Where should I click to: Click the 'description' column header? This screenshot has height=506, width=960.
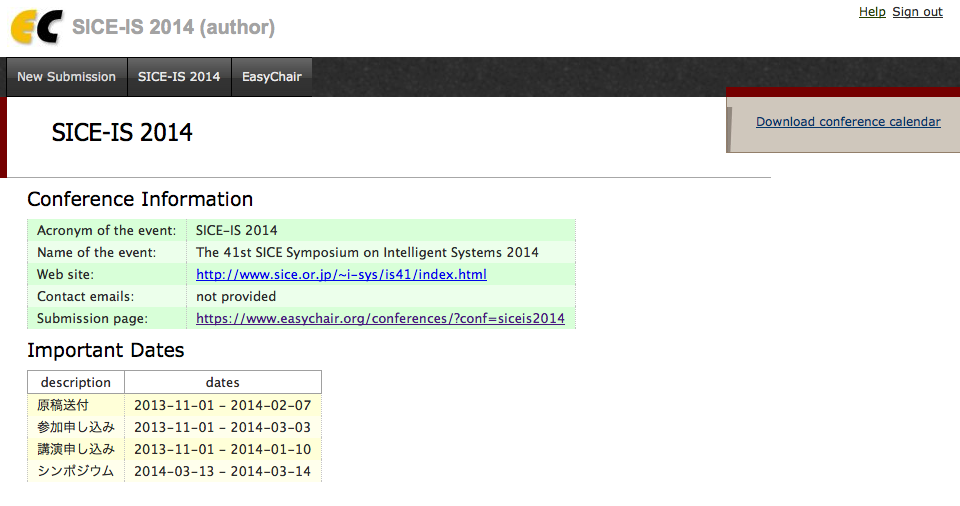point(76,382)
